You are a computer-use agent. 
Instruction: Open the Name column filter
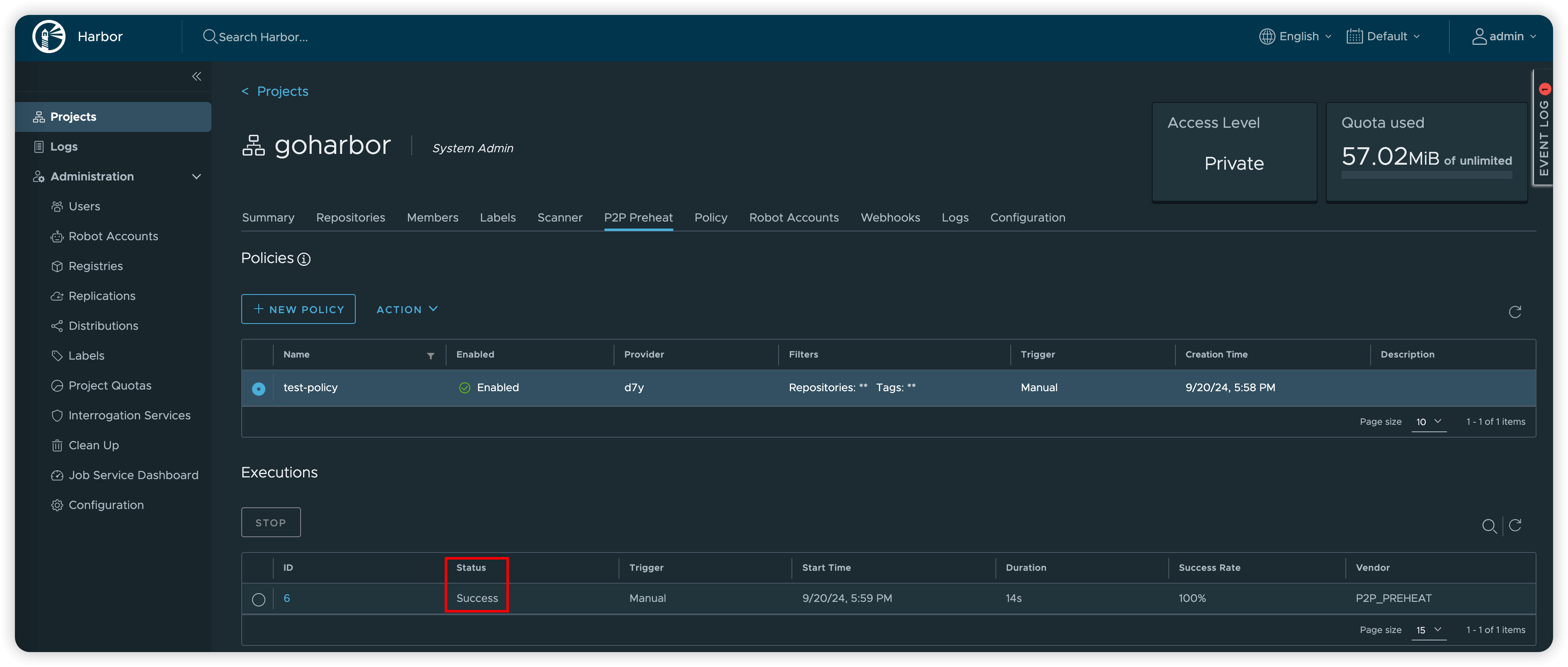point(430,355)
